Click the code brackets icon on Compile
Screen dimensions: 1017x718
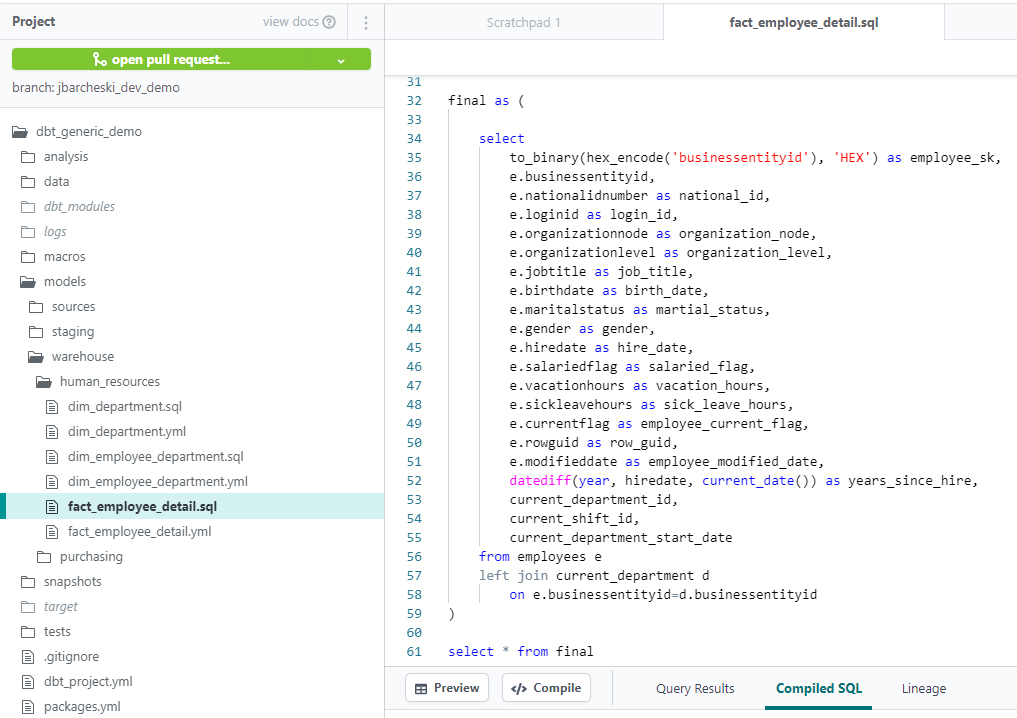tap(519, 689)
